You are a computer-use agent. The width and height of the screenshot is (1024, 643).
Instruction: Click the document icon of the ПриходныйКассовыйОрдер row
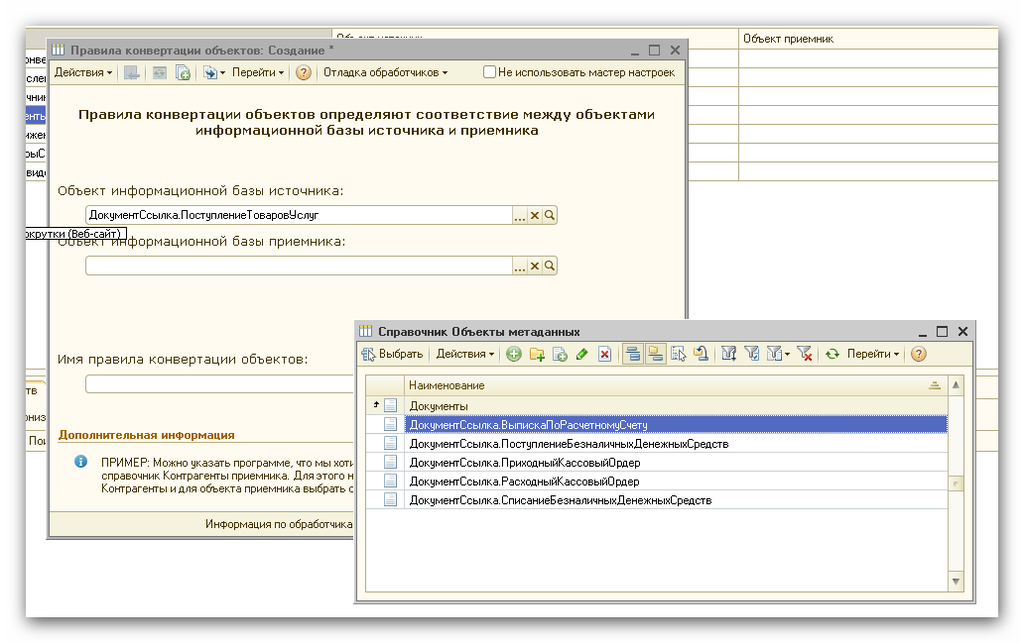[x=391, y=462]
